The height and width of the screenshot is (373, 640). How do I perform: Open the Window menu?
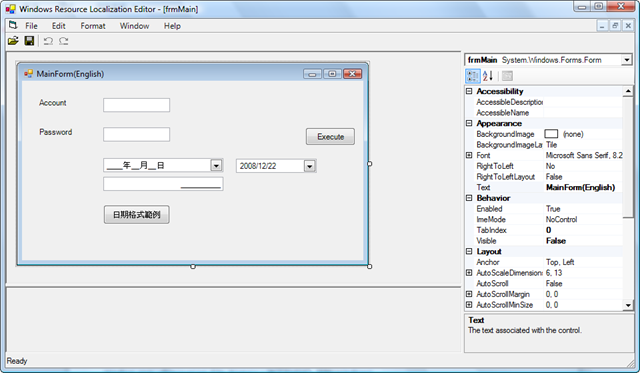tap(134, 26)
